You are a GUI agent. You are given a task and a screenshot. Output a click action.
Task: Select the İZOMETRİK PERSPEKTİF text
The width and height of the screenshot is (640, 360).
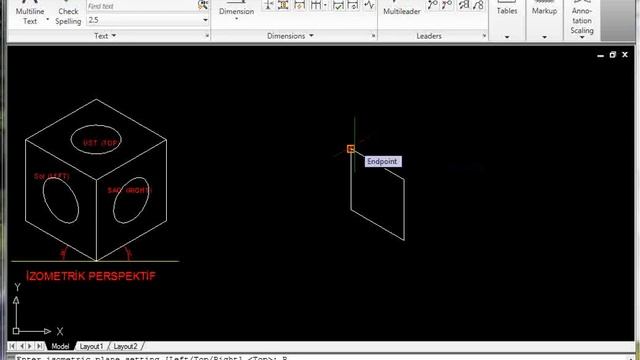(x=91, y=276)
